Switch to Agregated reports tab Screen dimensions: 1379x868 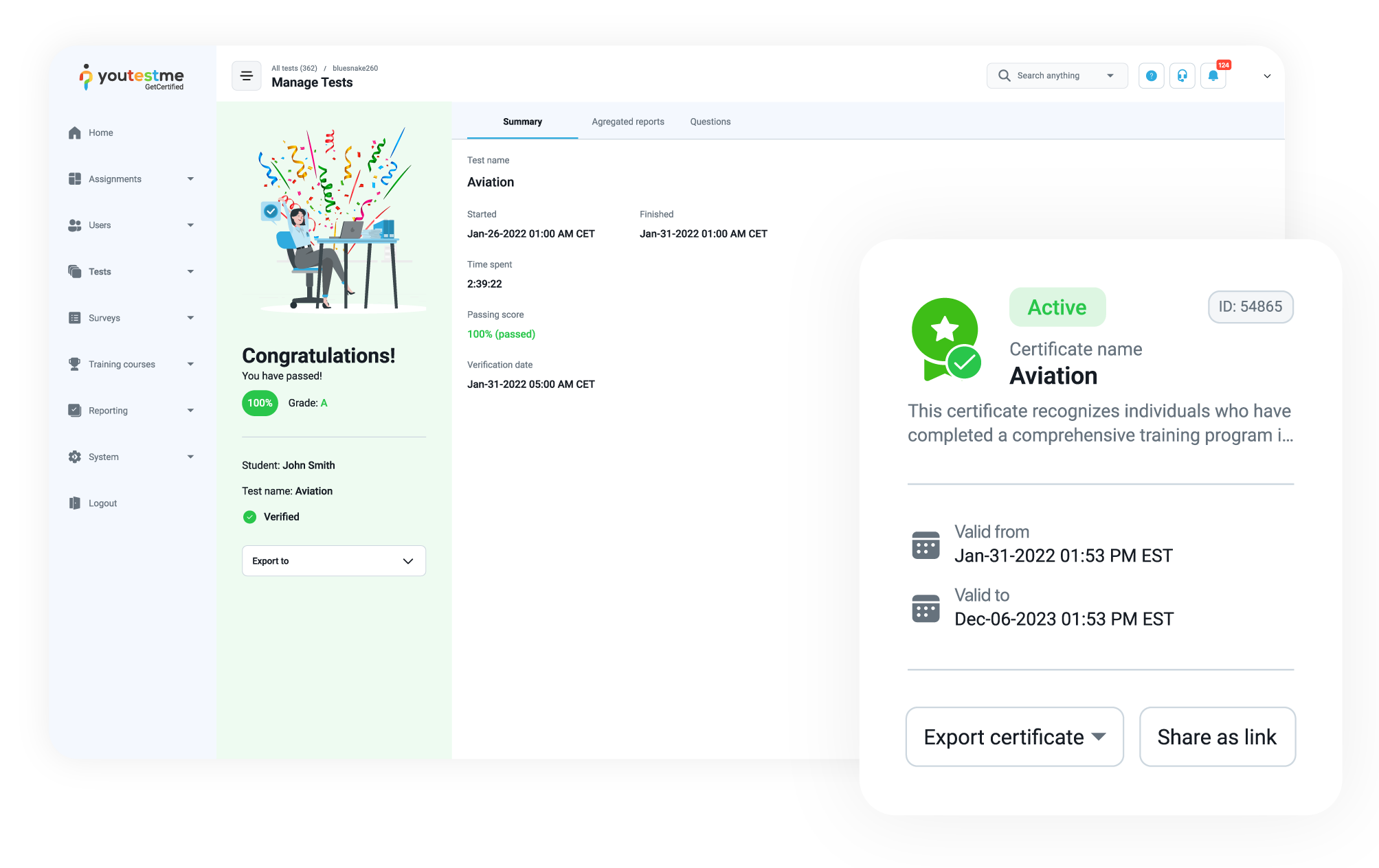(x=627, y=122)
